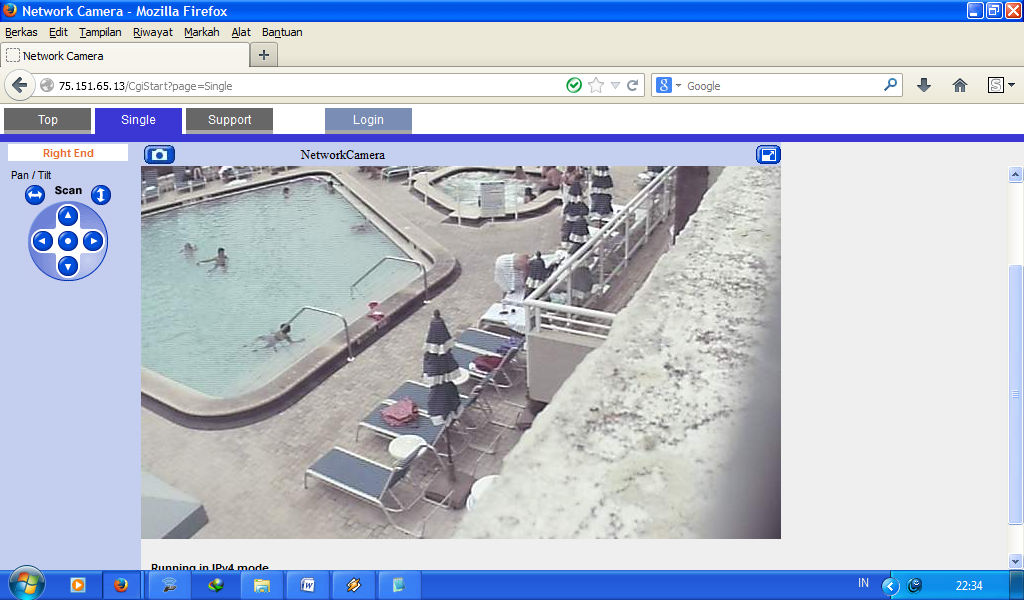Image resolution: width=1024 pixels, height=600 pixels.
Task: Pan the camera right
Action: 93,241
